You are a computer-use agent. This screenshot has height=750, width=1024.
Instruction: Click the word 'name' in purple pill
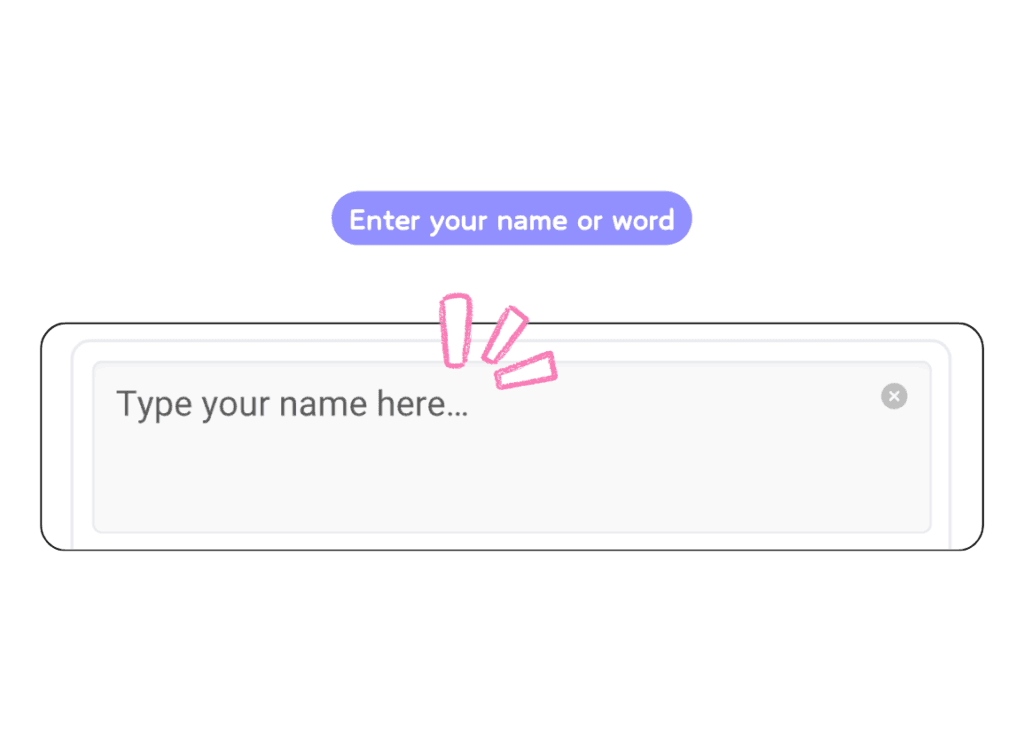pos(532,220)
